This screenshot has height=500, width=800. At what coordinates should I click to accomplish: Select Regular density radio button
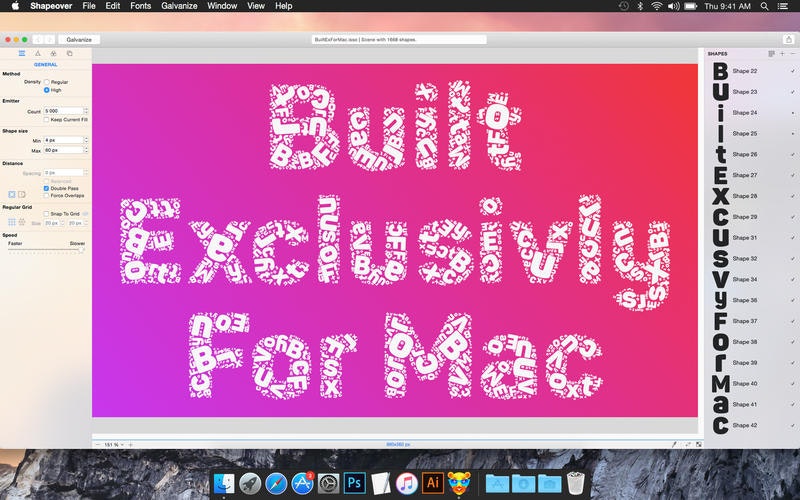coord(46,82)
